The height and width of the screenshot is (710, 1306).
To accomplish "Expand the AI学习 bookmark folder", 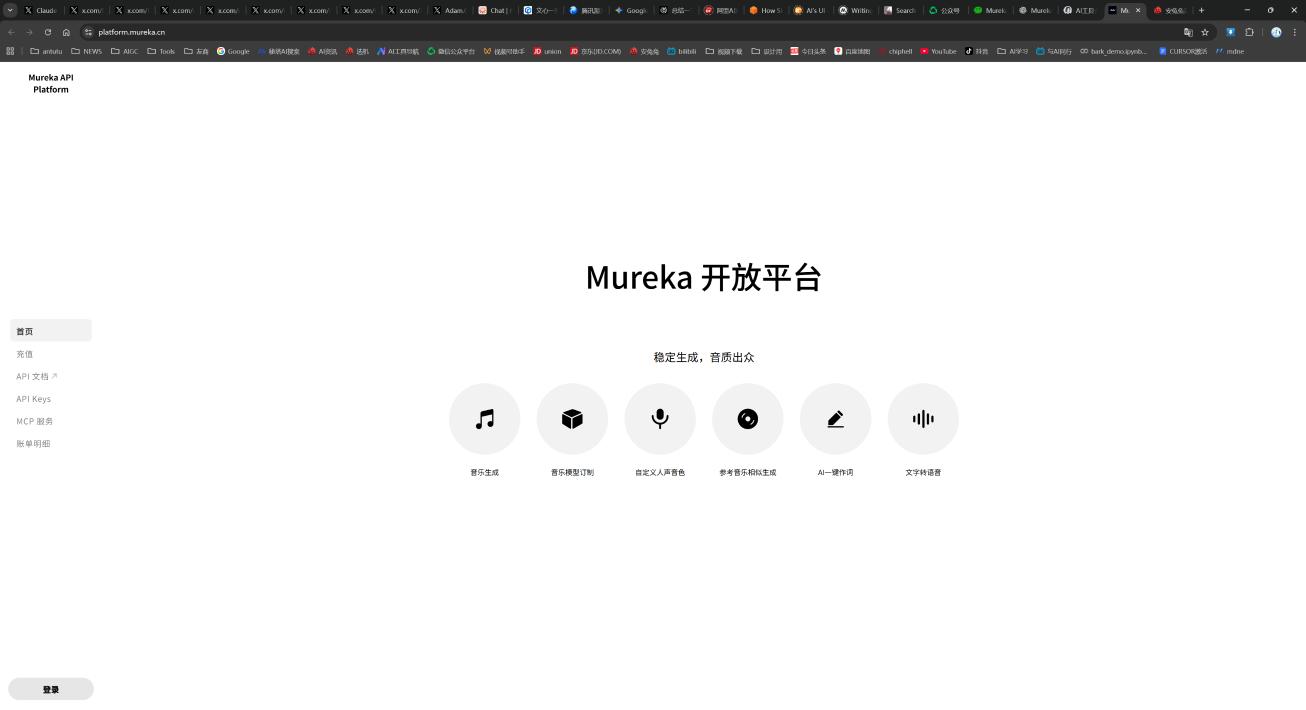I will pyautogui.click(x=1013, y=51).
